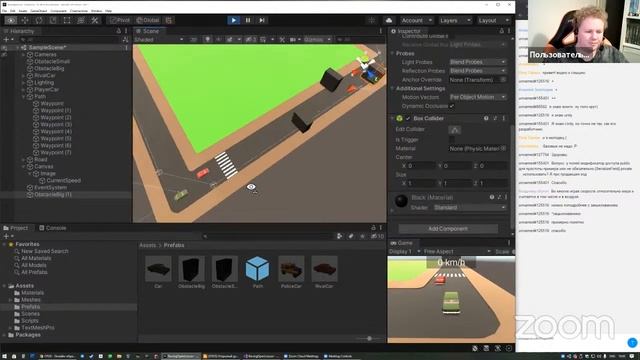Image resolution: width=640 pixels, height=360 pixels.
Task: Open the Windows Start button
Action: coord(4,356)
